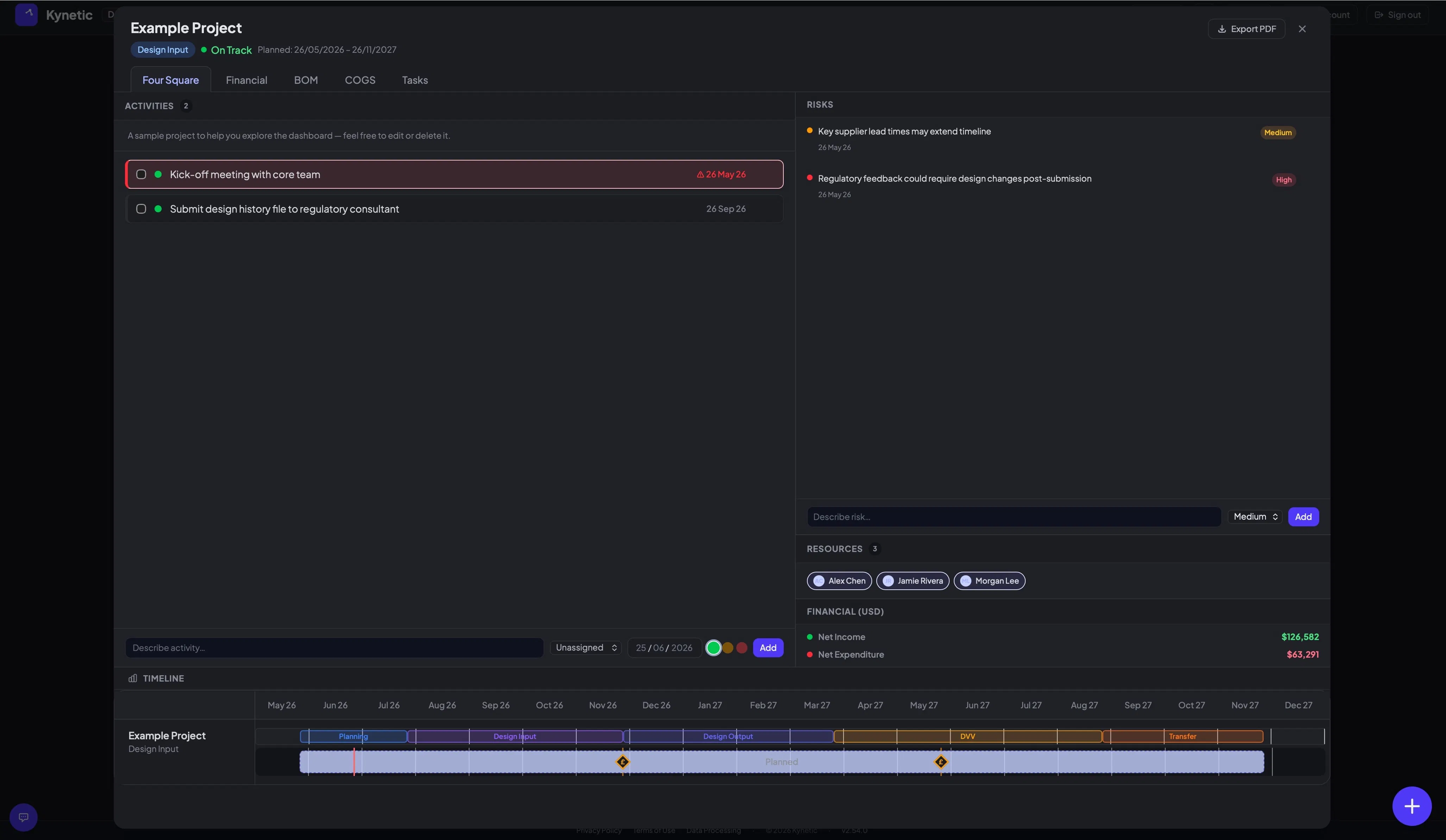Click the On Track status label
Screen dimensions: 1446x840
pos(231,50)
